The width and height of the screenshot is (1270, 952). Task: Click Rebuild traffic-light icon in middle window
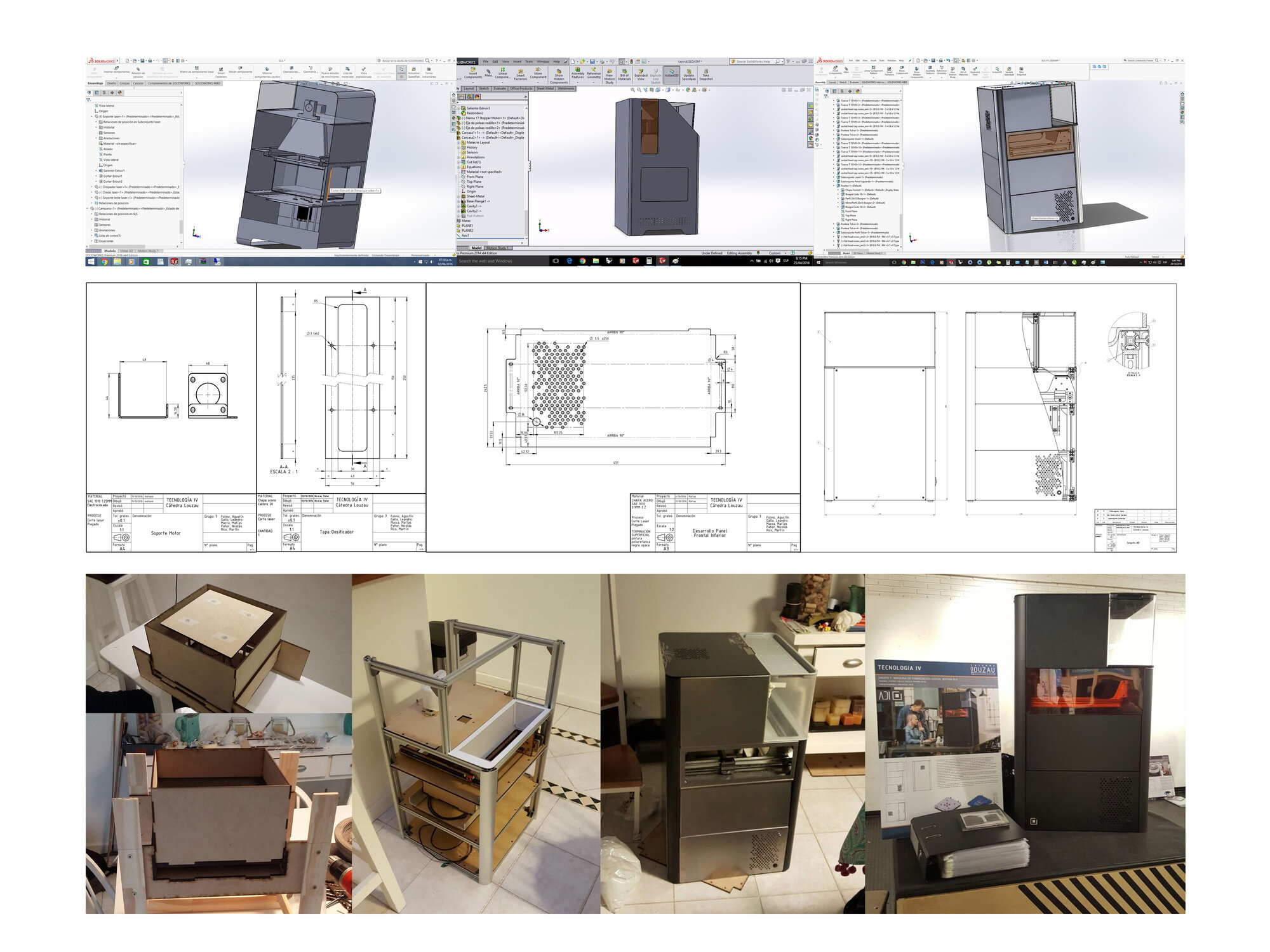(632, 62)
